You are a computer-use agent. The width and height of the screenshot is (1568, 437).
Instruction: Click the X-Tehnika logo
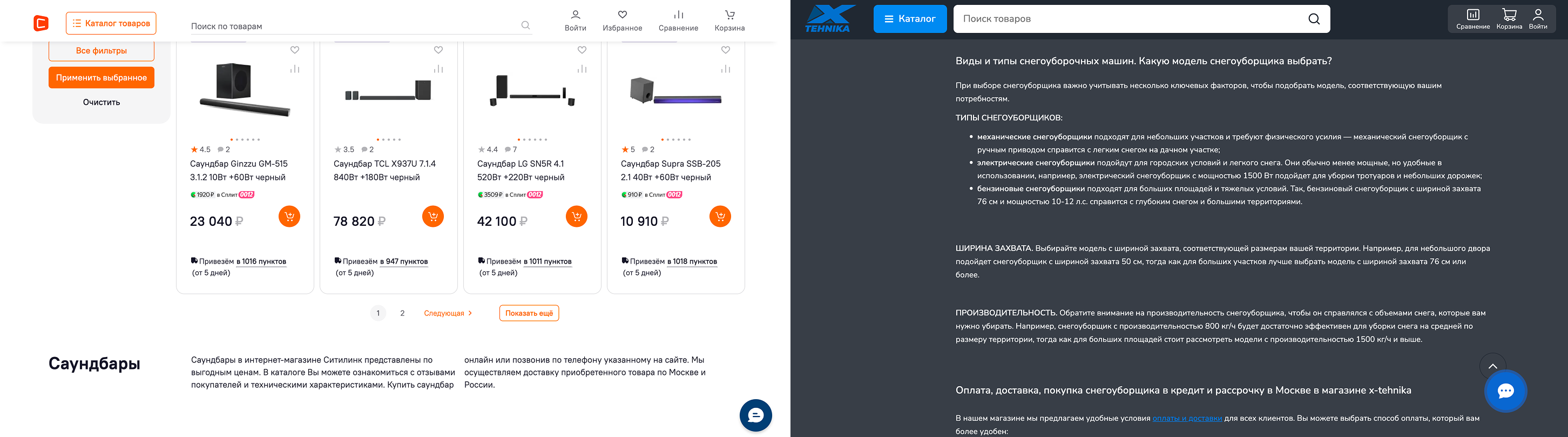tap(830, 18)
